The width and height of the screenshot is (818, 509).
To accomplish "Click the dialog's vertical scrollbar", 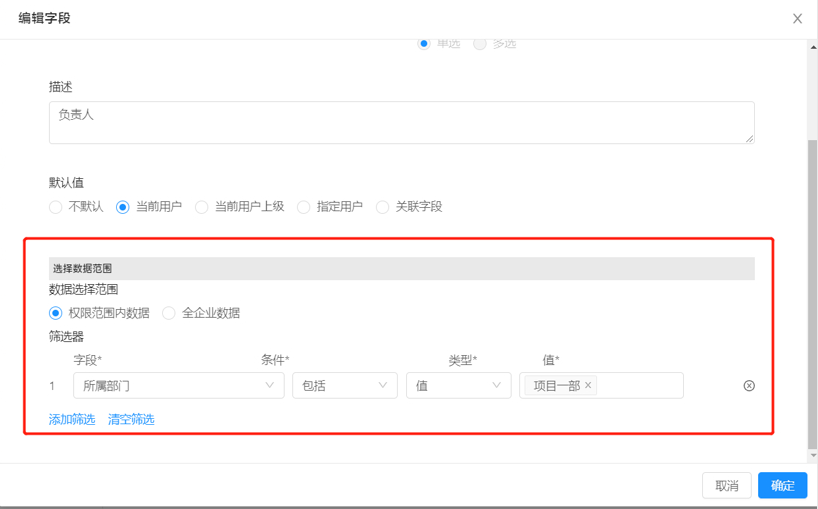I will [x=812, y=290].
